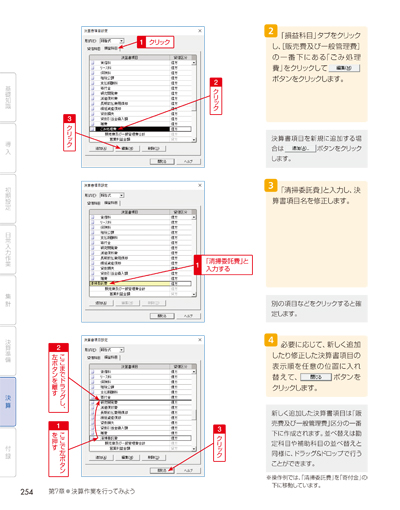Screen dimensions: 400x510
Task: Click the scroll-up arrow in the middle dialog's list
Action: [194, 217]
